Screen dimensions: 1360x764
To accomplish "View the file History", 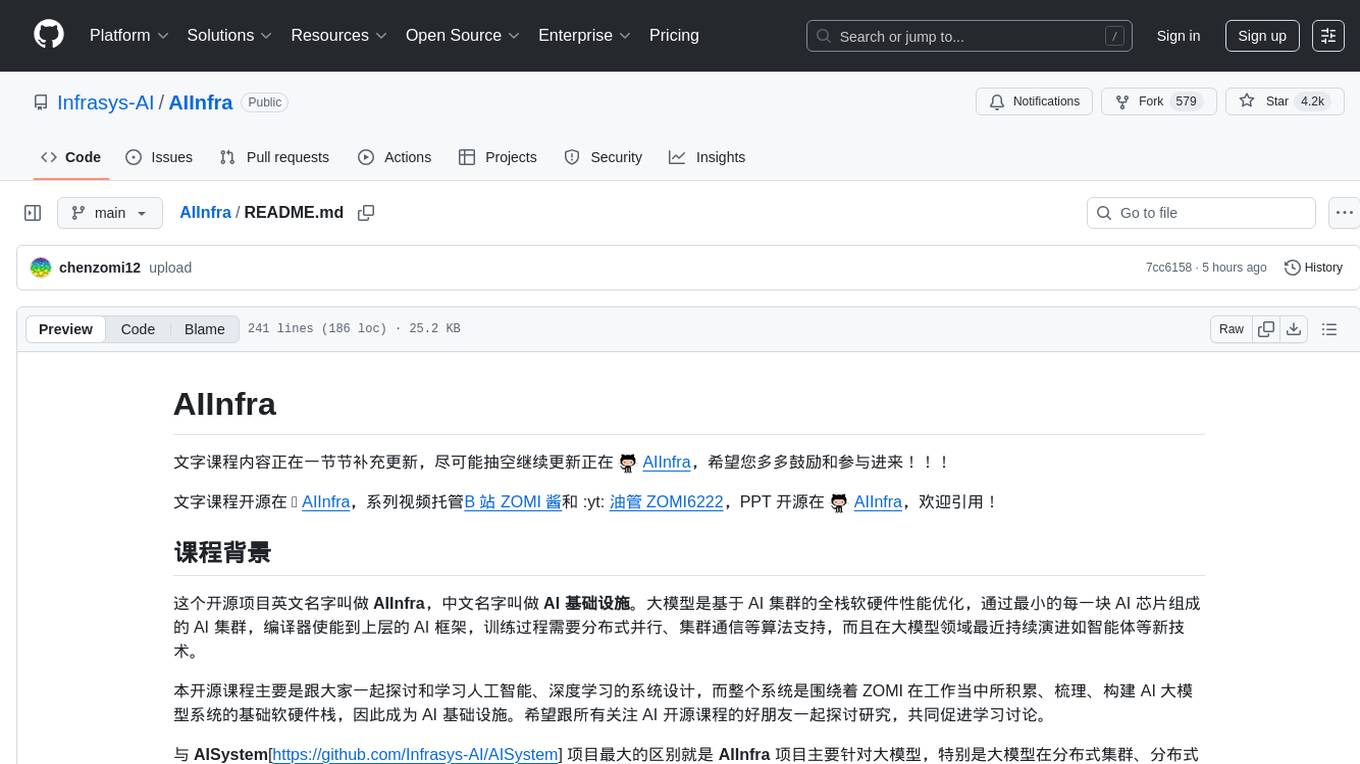I will [1313, 268].
